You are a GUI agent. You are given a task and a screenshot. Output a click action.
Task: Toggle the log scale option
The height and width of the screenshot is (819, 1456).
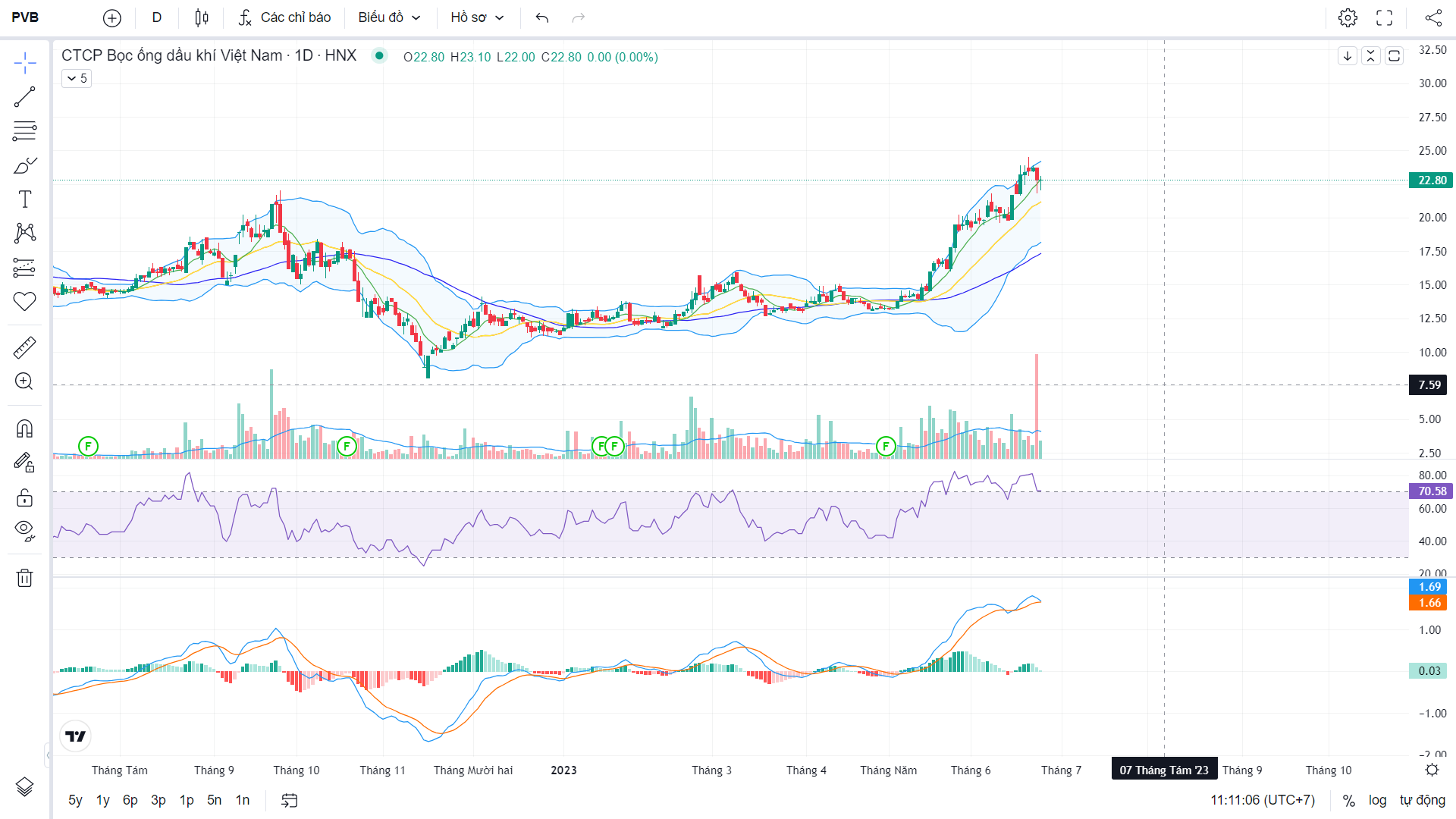pos(1377,800)
